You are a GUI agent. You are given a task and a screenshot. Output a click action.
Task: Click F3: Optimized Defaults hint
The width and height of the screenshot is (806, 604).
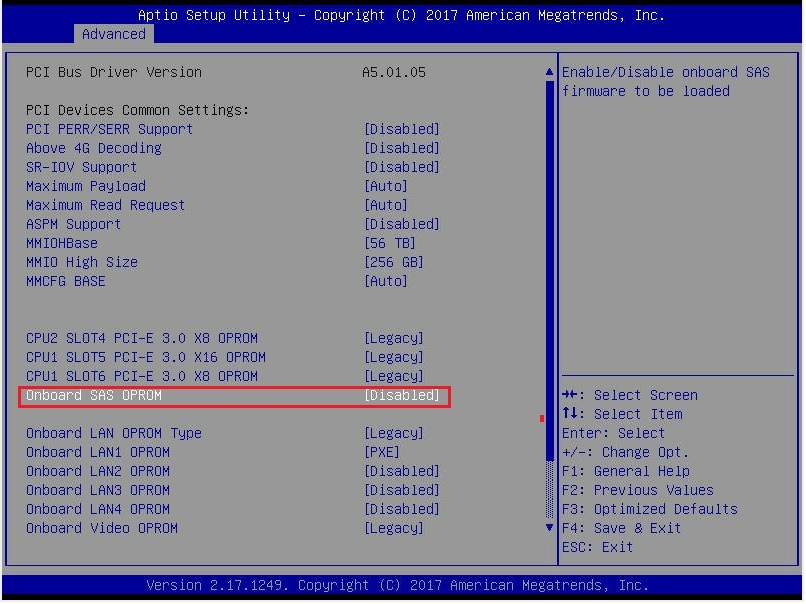click(x=649, y=509)
